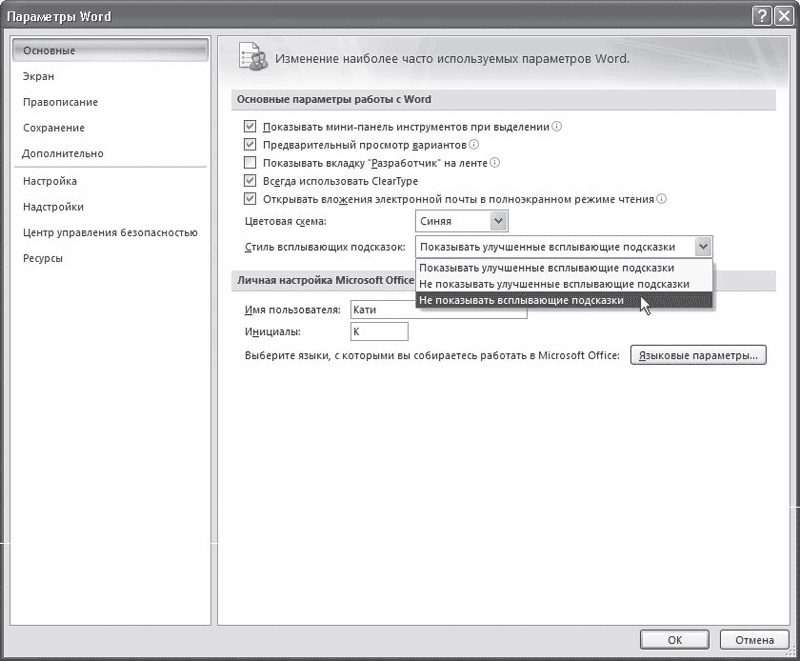
Task: Open the Цветовая схема dropdown
Action: (x=462, y=221)
